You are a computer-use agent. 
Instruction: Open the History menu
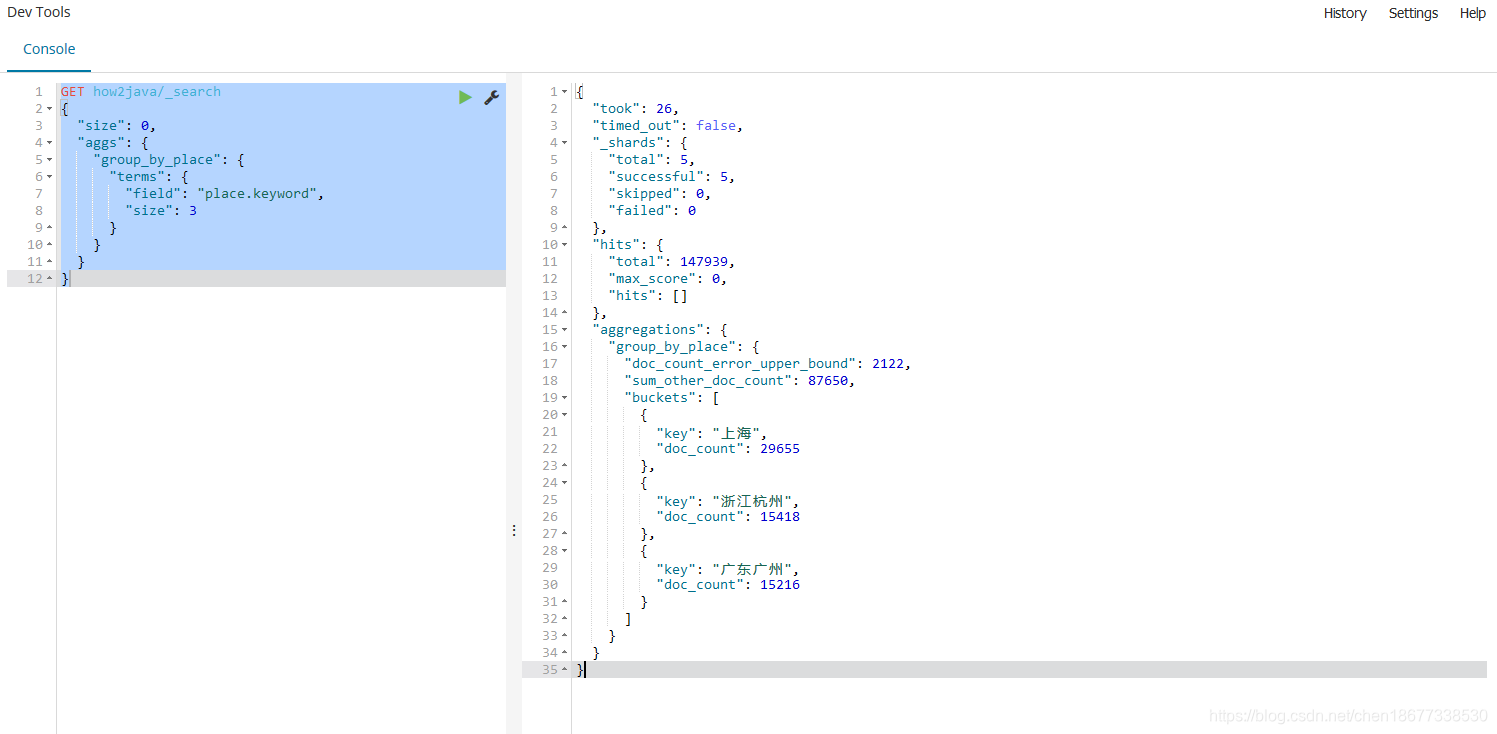pos(1345,13)
